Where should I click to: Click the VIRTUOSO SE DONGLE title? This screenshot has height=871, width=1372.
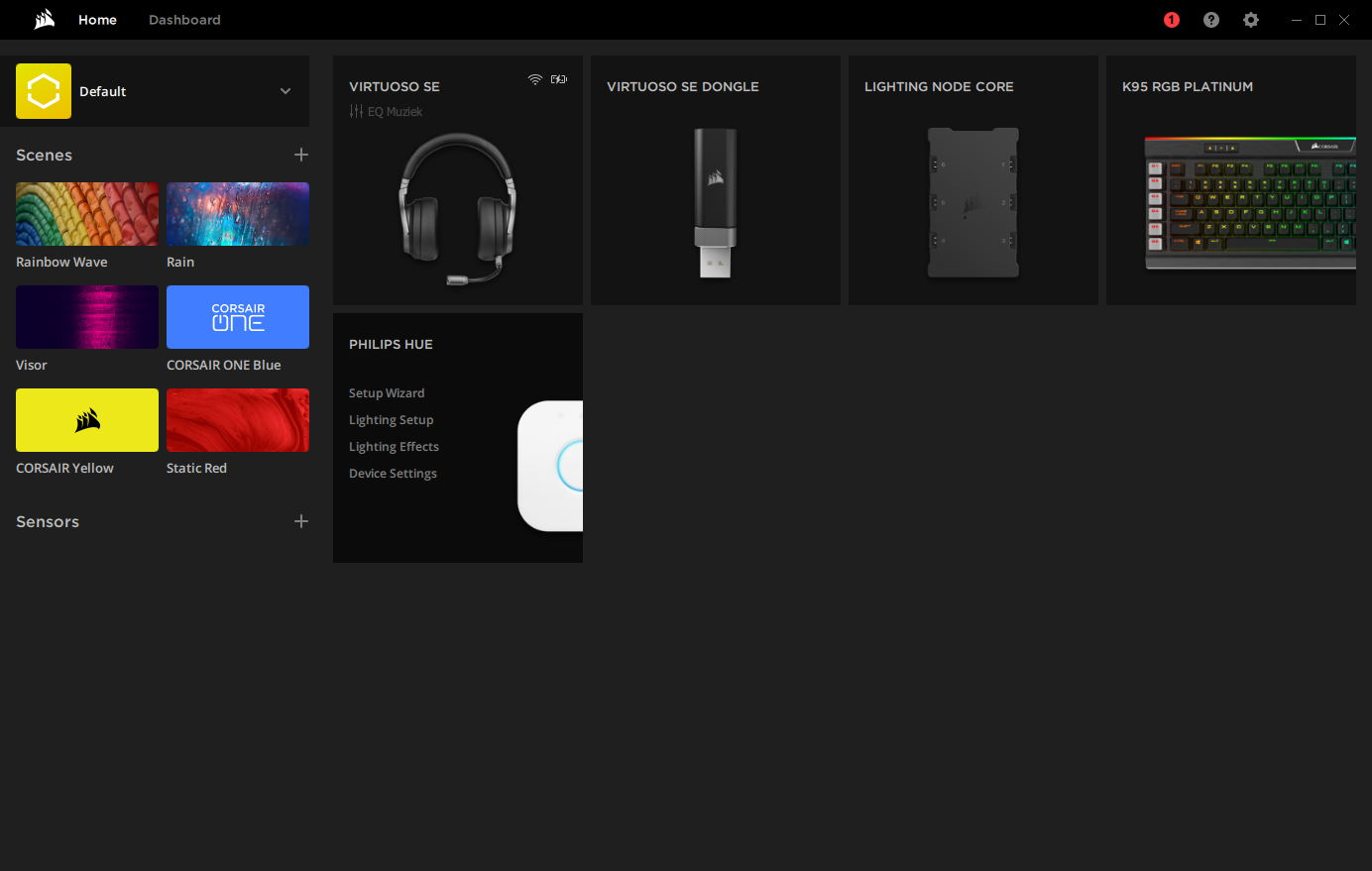tap(683, 86)
